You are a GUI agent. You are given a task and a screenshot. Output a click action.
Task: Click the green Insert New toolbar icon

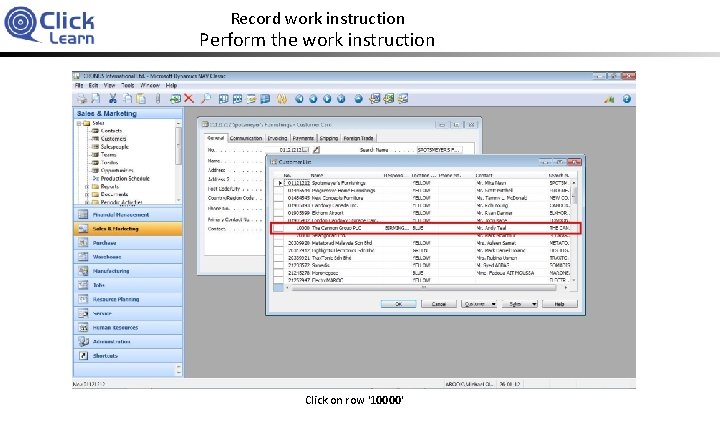pos(175,99)
